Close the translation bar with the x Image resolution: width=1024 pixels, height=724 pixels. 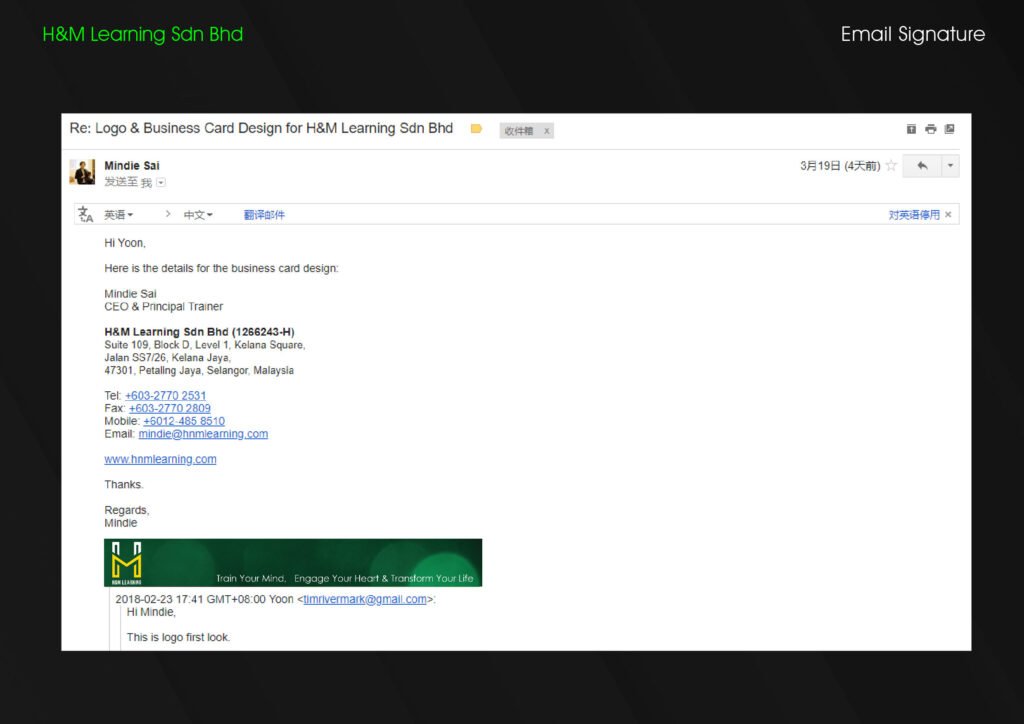click(948, 215)
